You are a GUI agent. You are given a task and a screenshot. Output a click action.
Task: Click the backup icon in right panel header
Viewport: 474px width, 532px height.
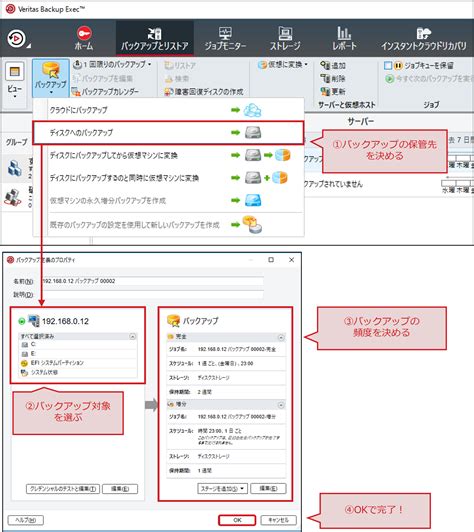pos(173,321)
